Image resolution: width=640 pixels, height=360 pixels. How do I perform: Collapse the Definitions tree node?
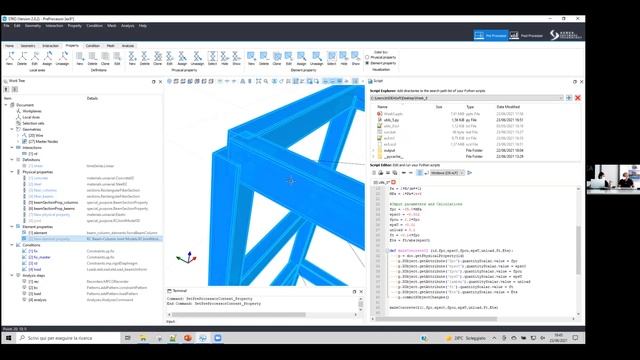[12, 160]
